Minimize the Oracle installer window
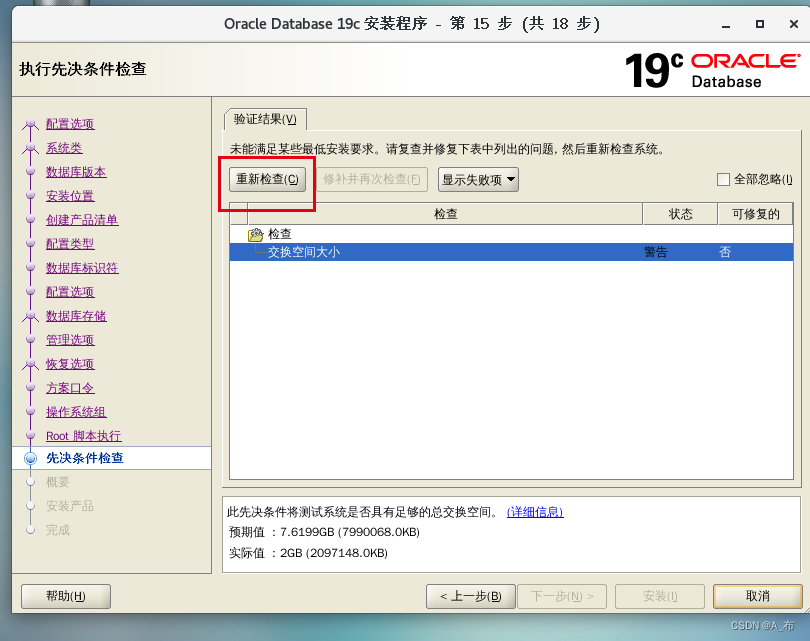Image resolution: width=810 pixels, height=641 pixels. point(726,24)
